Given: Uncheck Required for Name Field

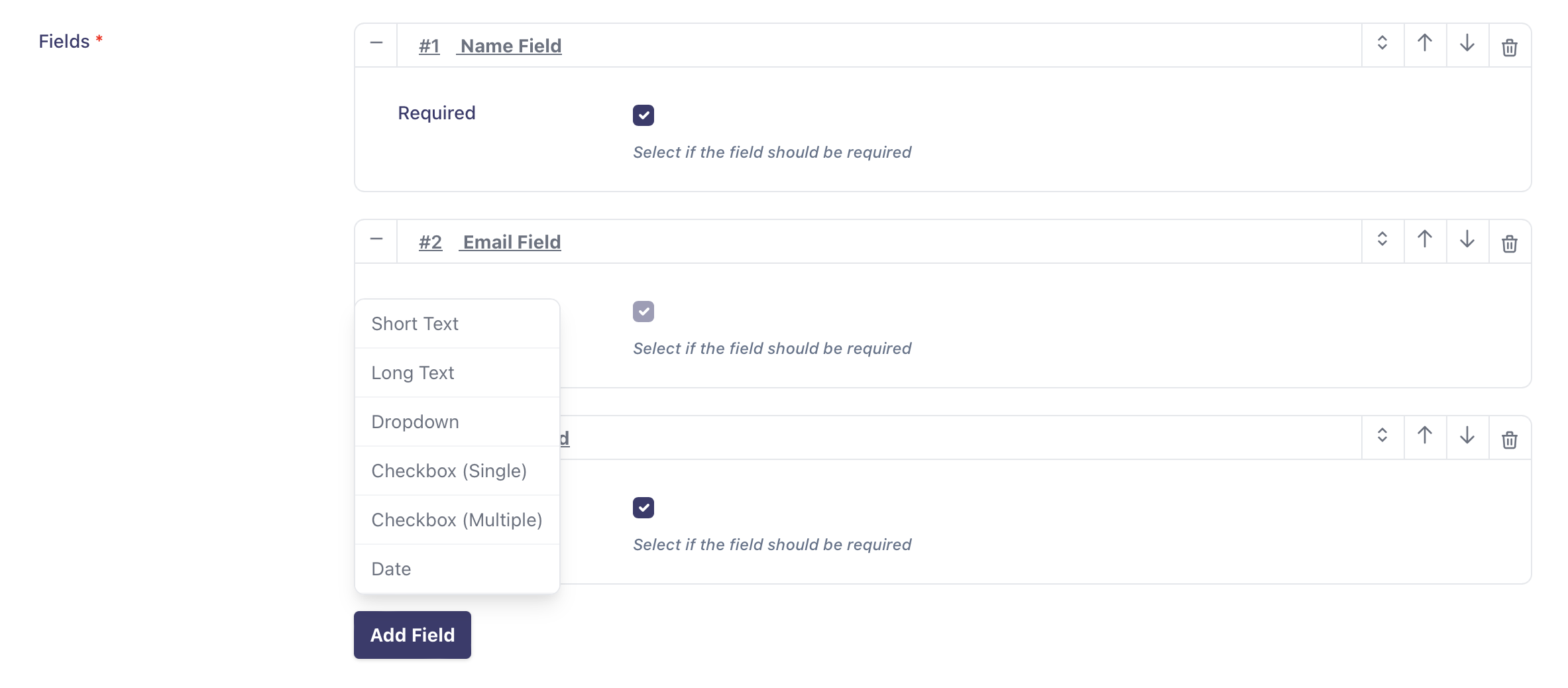Looking at the screenshot, I should click(x=644, y=115).
